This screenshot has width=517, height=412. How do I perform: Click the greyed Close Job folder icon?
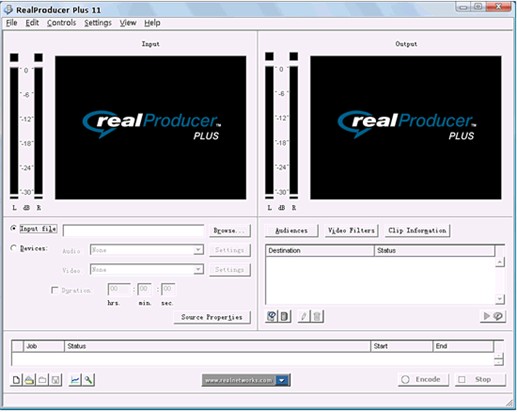pyautogui.click(x=42, y=380)
